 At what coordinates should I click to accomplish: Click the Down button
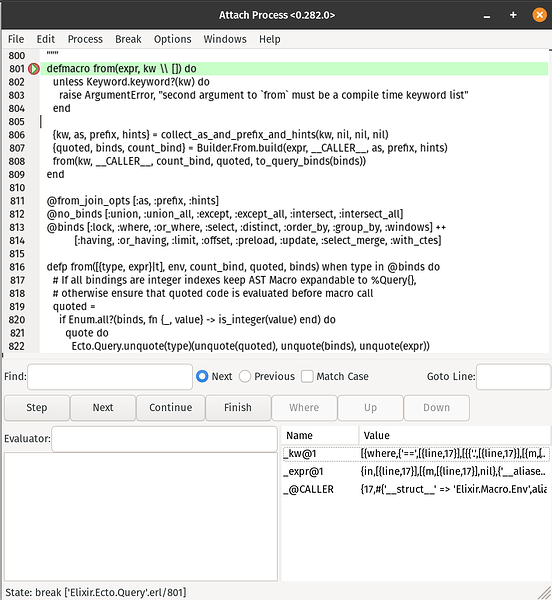click(x=436, y=408)
